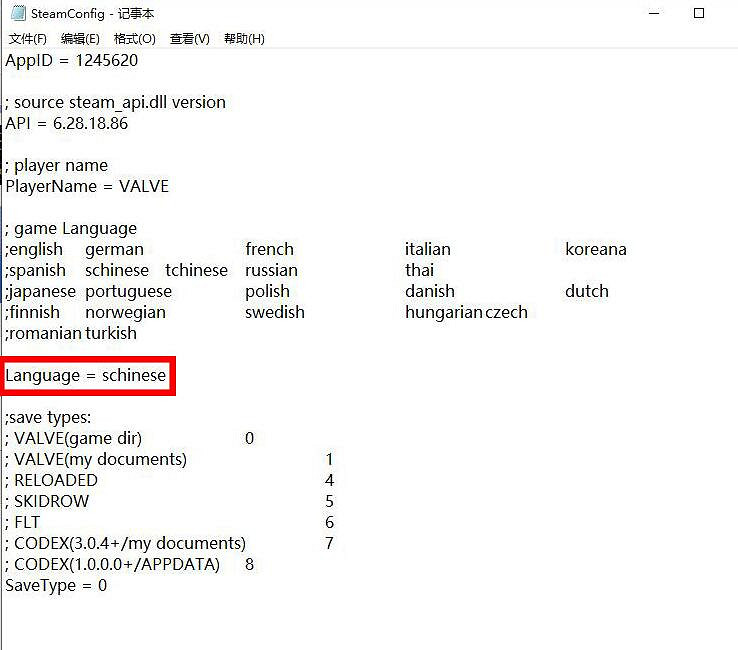The width and height of the screenshot is (738, 650).
Task: Click on the AppID = 1245620 line
Action: click(x=71, y=60)
